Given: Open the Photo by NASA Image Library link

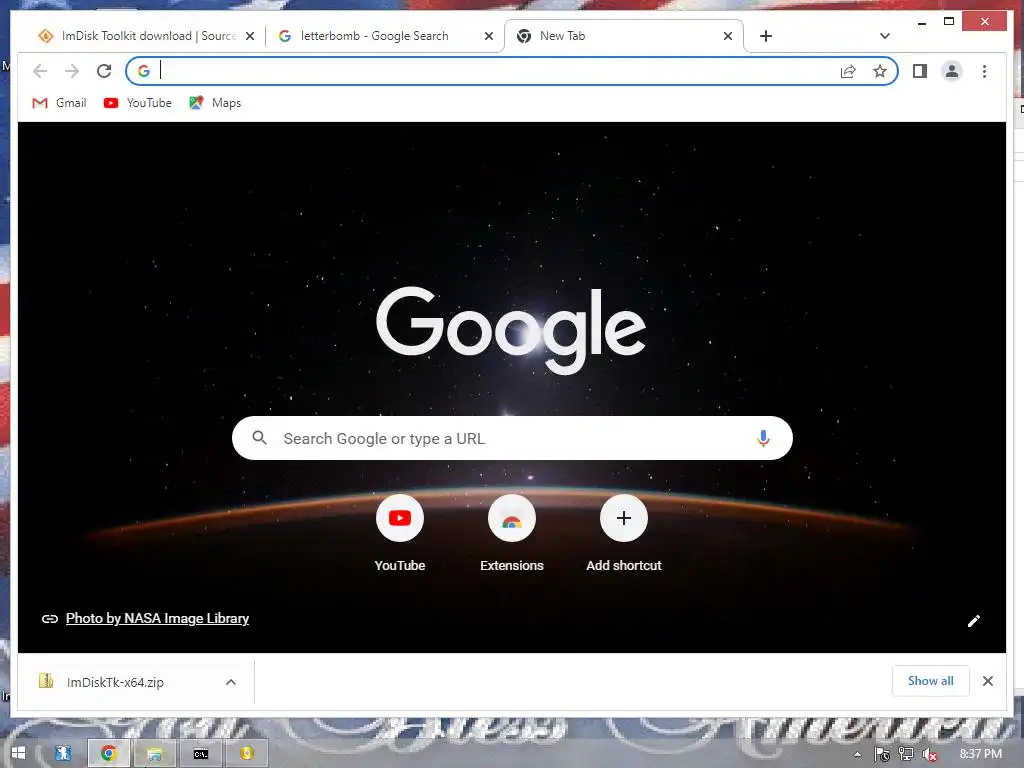Looking at the screenshot, I should (x=157, y=618).
